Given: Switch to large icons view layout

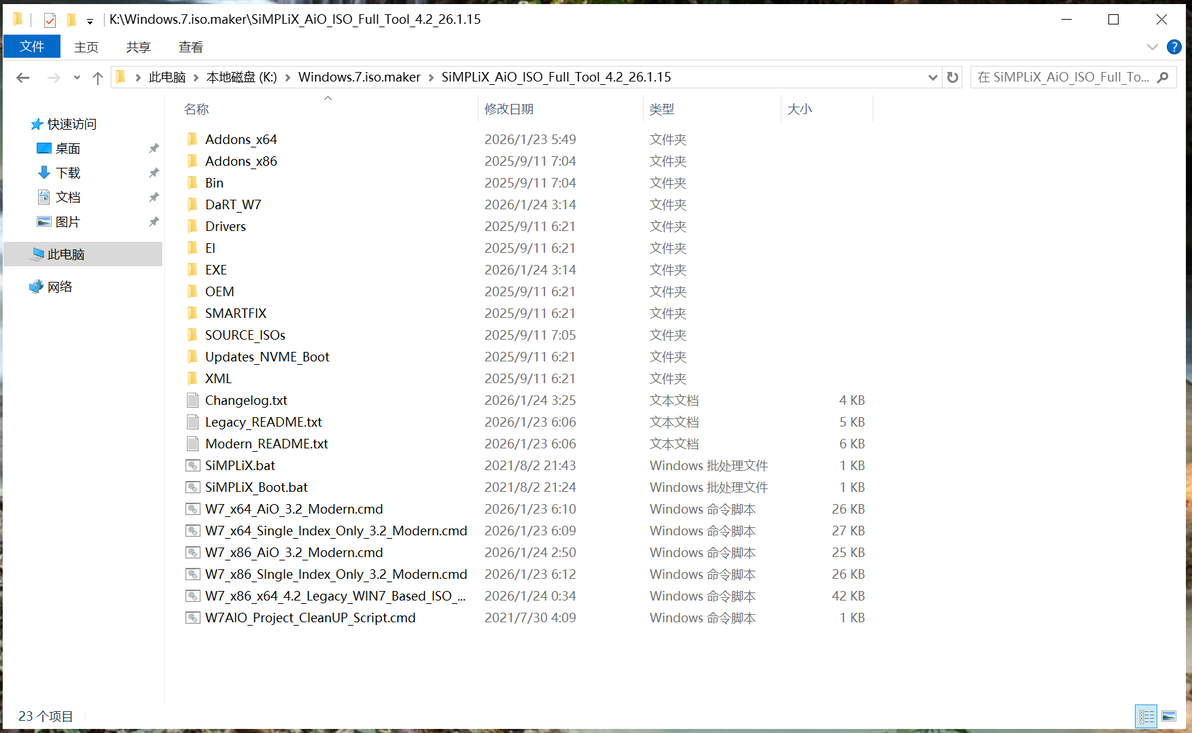Looking at the screenshot, I should click(x=1169, y=716).
